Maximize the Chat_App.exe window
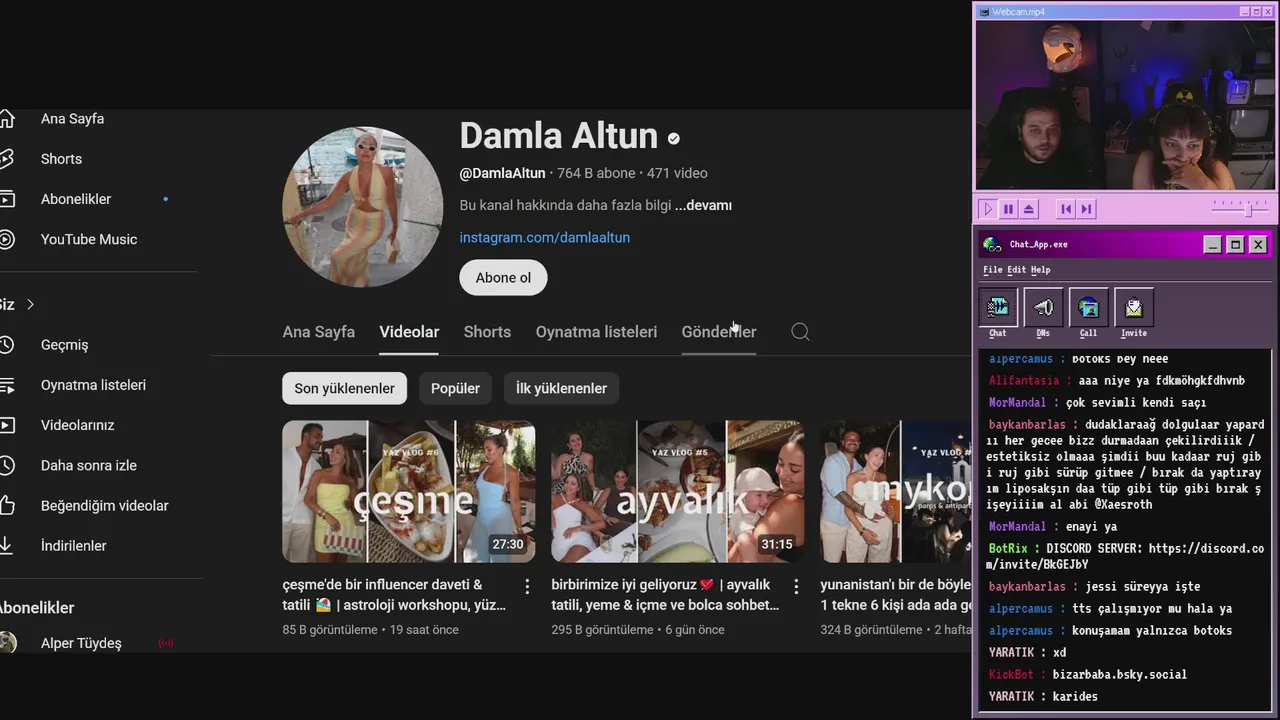 1235,245
